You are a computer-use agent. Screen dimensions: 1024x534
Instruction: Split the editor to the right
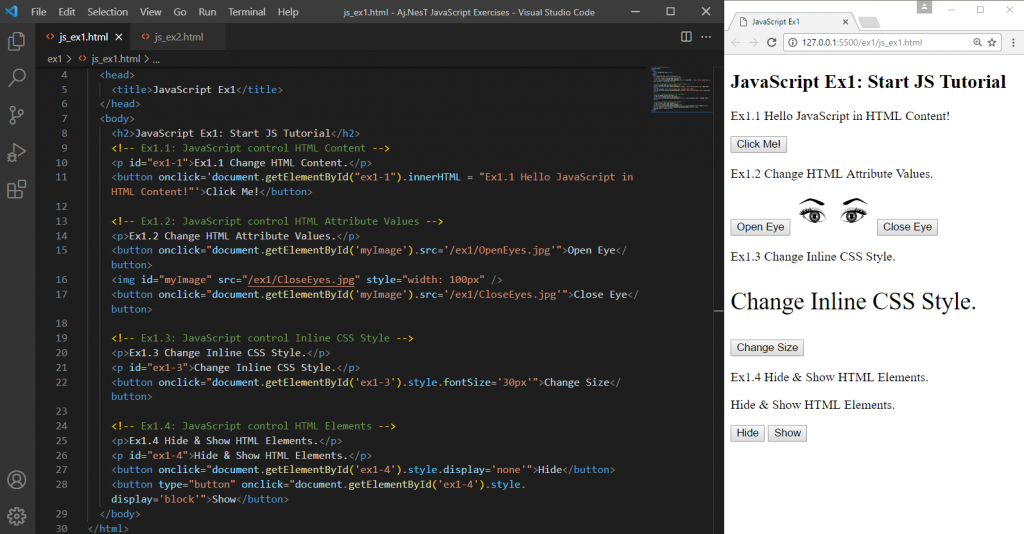[x=686, y=37]
